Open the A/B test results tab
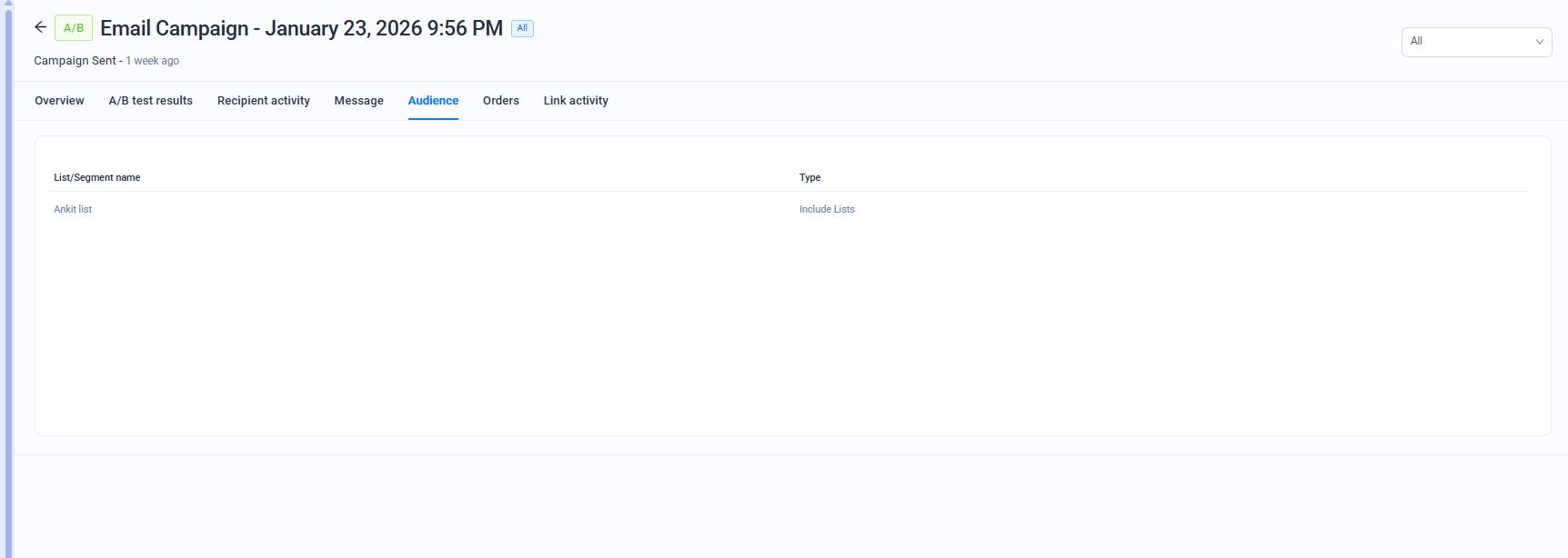The width and height of the screenshot is (1568, 558). coord(150,101)
